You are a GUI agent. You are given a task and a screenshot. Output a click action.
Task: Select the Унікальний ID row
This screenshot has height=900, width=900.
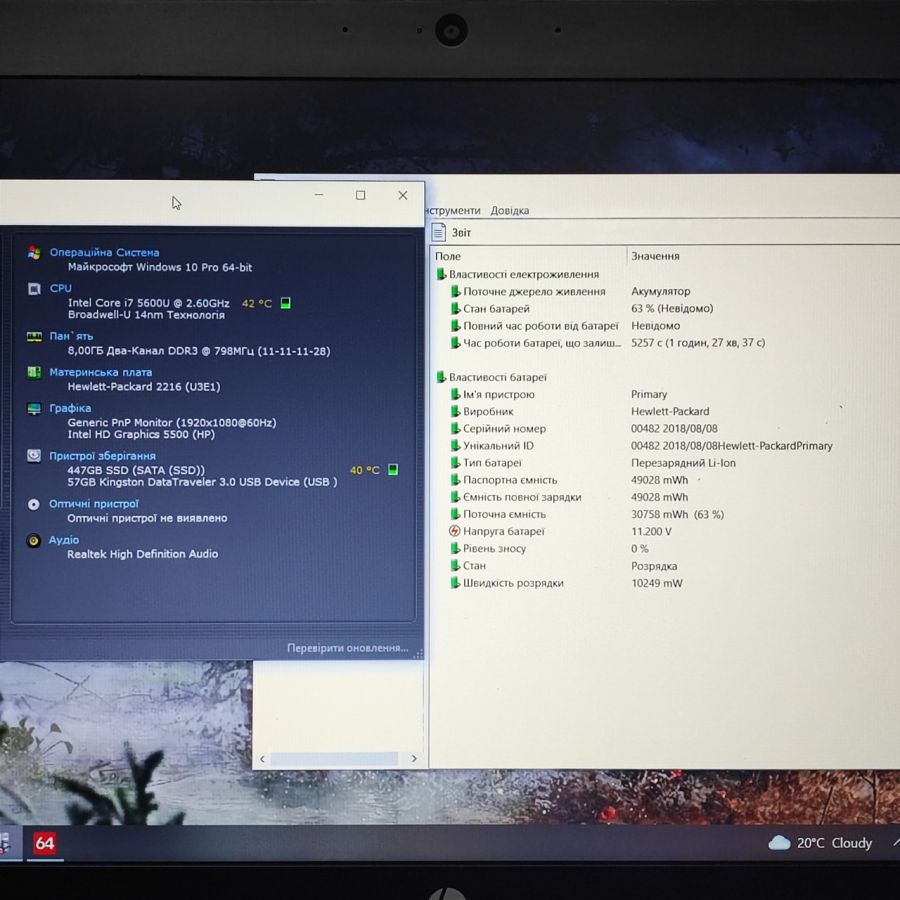[665, 446]
